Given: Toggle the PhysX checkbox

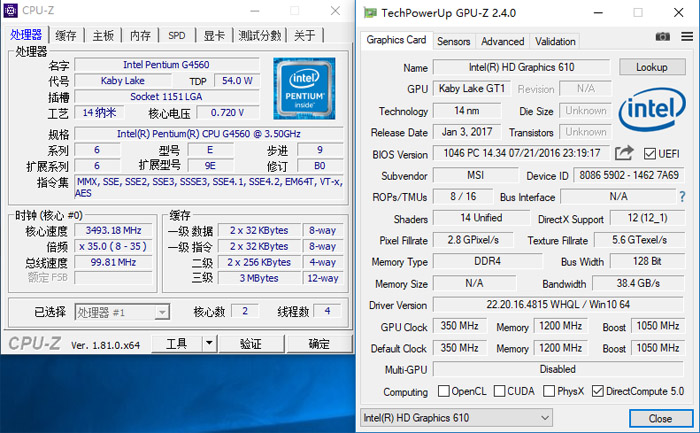Looking at the screenshot, I should coord(549,391).
